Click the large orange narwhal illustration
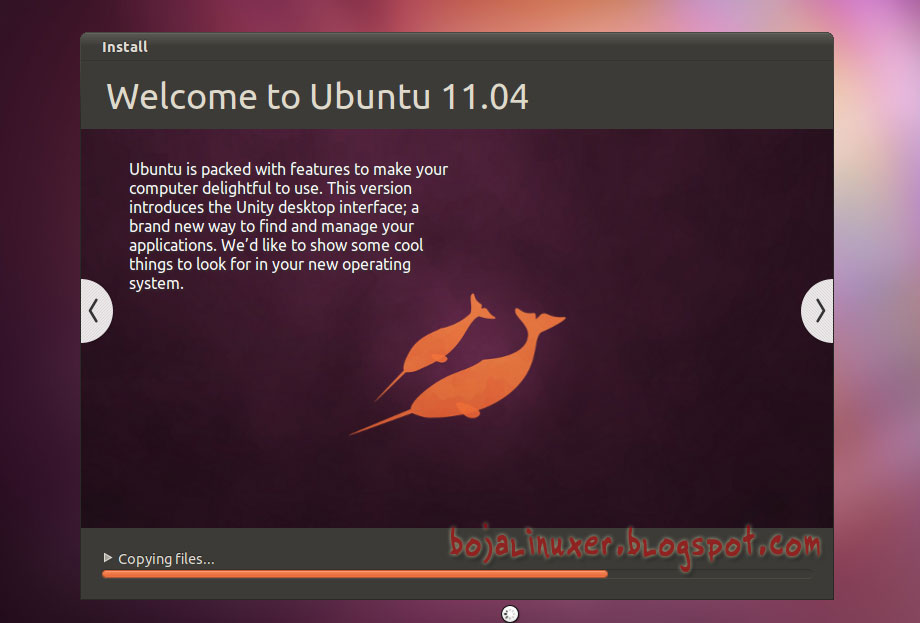Viewport: 920px width, 623px height. pyautogui.click(x=469, y=375)
